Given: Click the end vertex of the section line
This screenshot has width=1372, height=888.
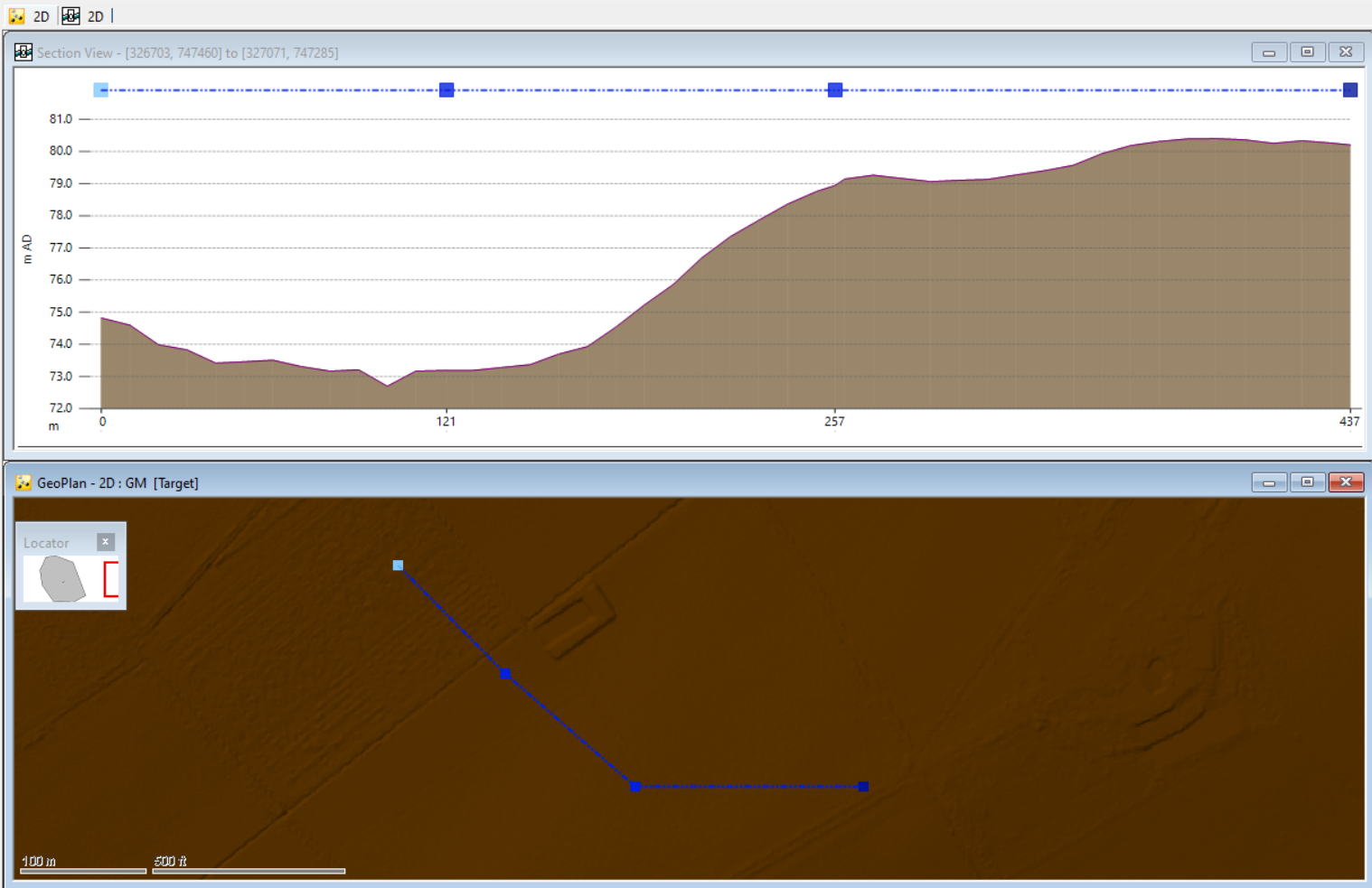Looking at the screenshot, I should tap(862, 786).
